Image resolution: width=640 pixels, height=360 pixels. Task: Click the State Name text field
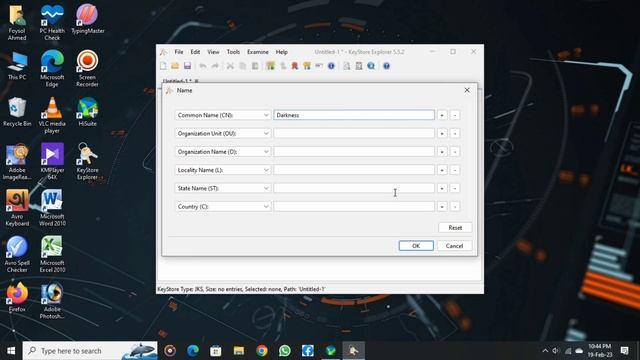tap(354, 188)
